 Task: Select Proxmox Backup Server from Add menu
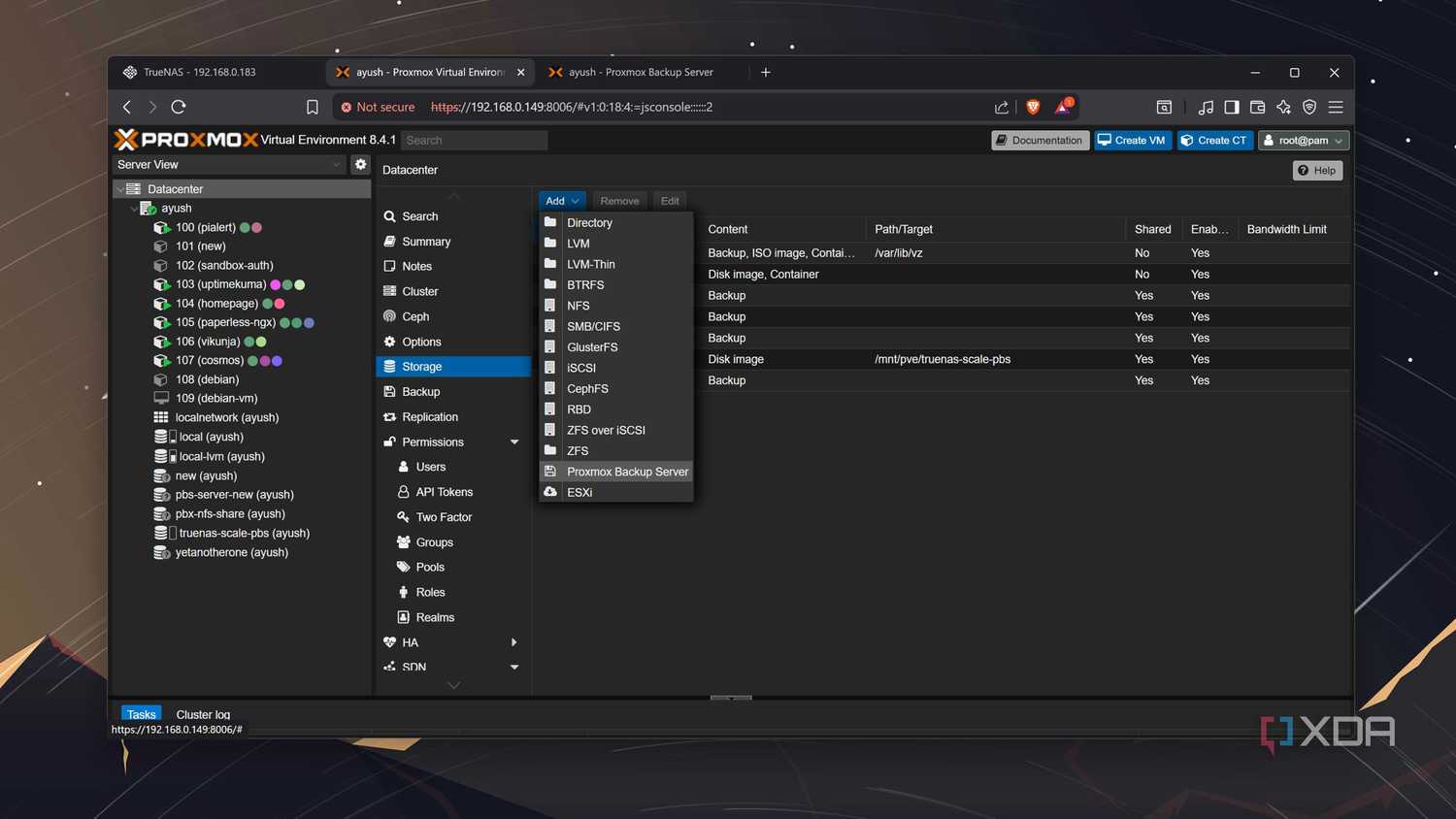(616, 472)
